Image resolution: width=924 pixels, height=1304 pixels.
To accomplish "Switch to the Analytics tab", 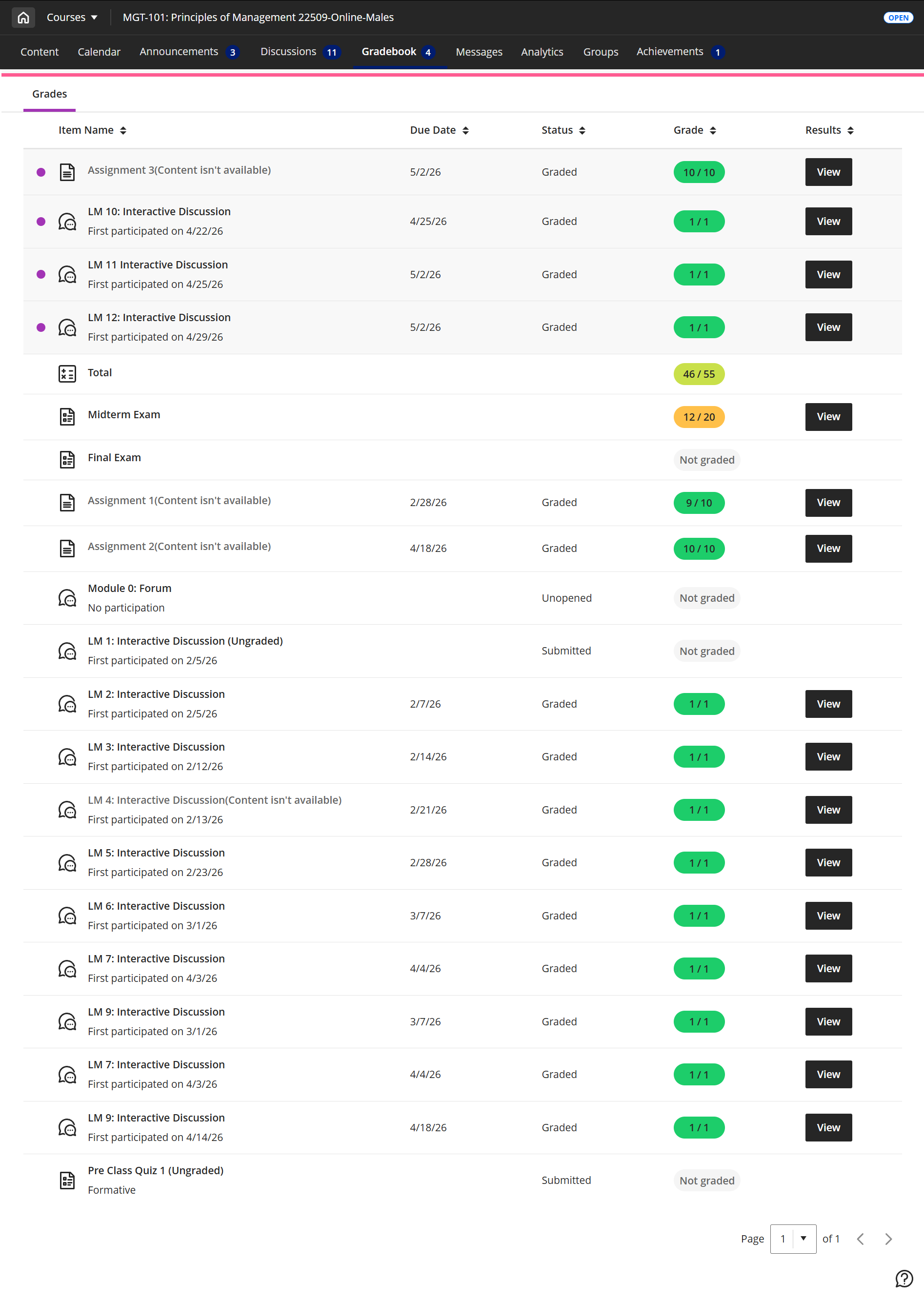I will point(542,52).
